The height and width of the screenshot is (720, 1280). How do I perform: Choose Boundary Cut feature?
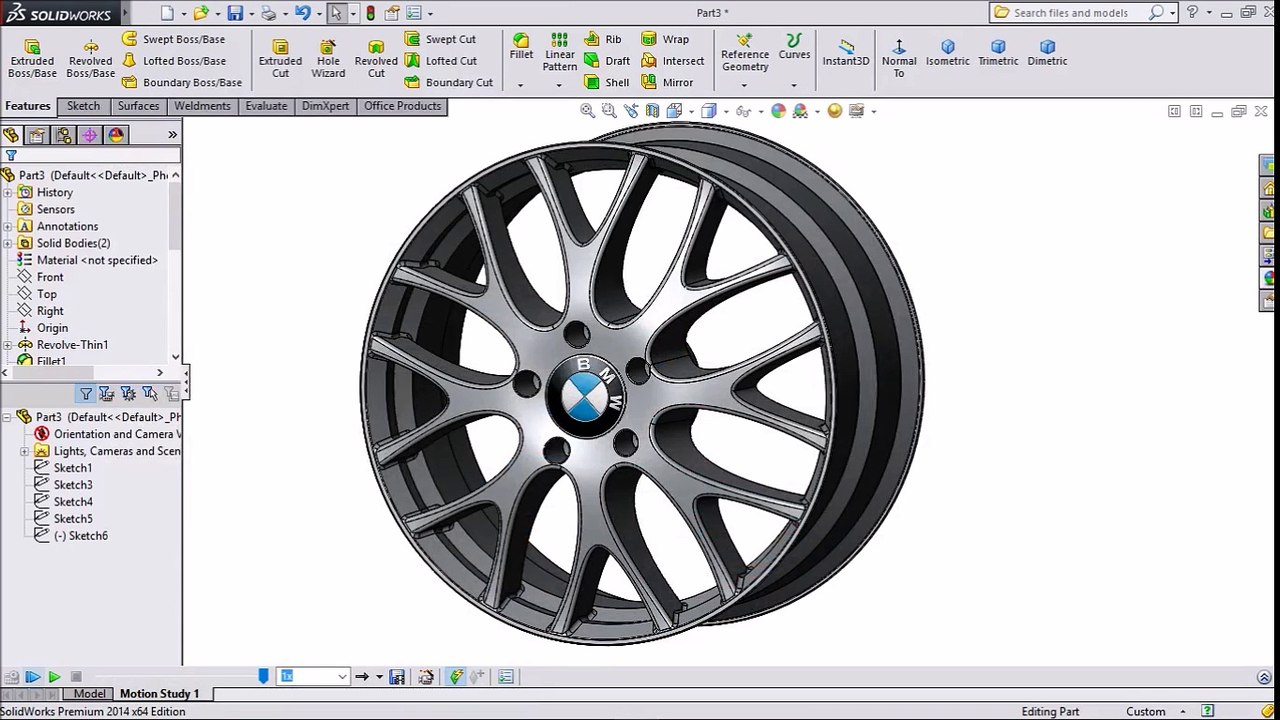pyautogui.click(x=448, y=83)
